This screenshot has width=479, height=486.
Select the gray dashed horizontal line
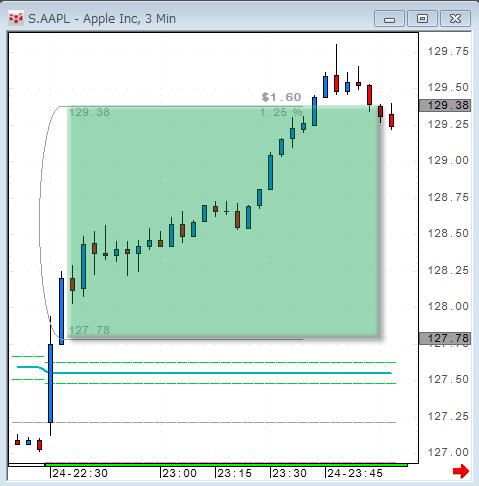[204, 422]
